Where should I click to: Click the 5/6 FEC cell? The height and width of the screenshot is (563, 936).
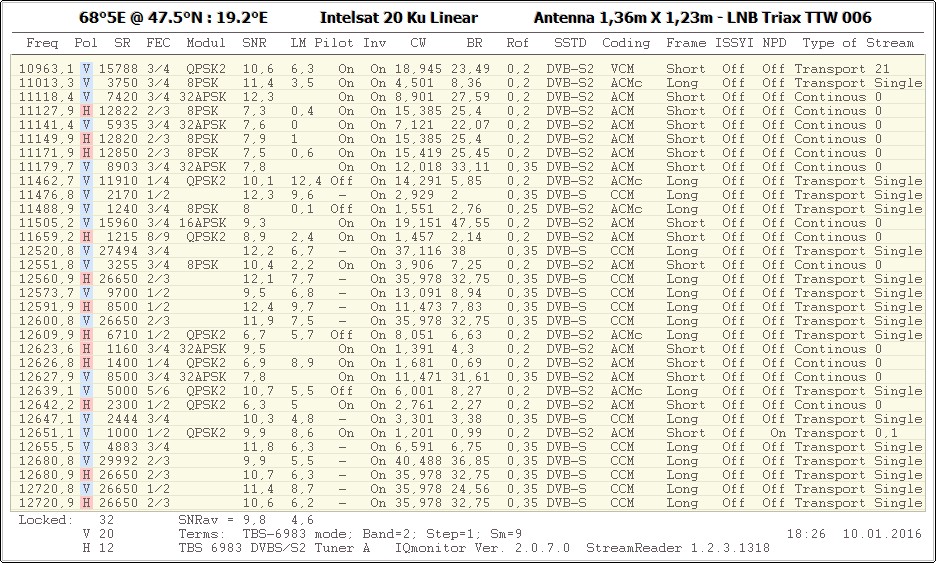pos(158,391)
